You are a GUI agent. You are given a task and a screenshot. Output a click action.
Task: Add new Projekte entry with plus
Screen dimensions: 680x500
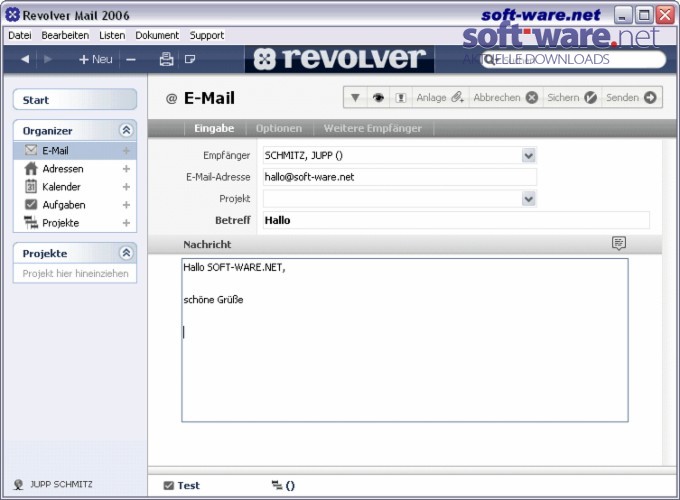click(126, 223)
